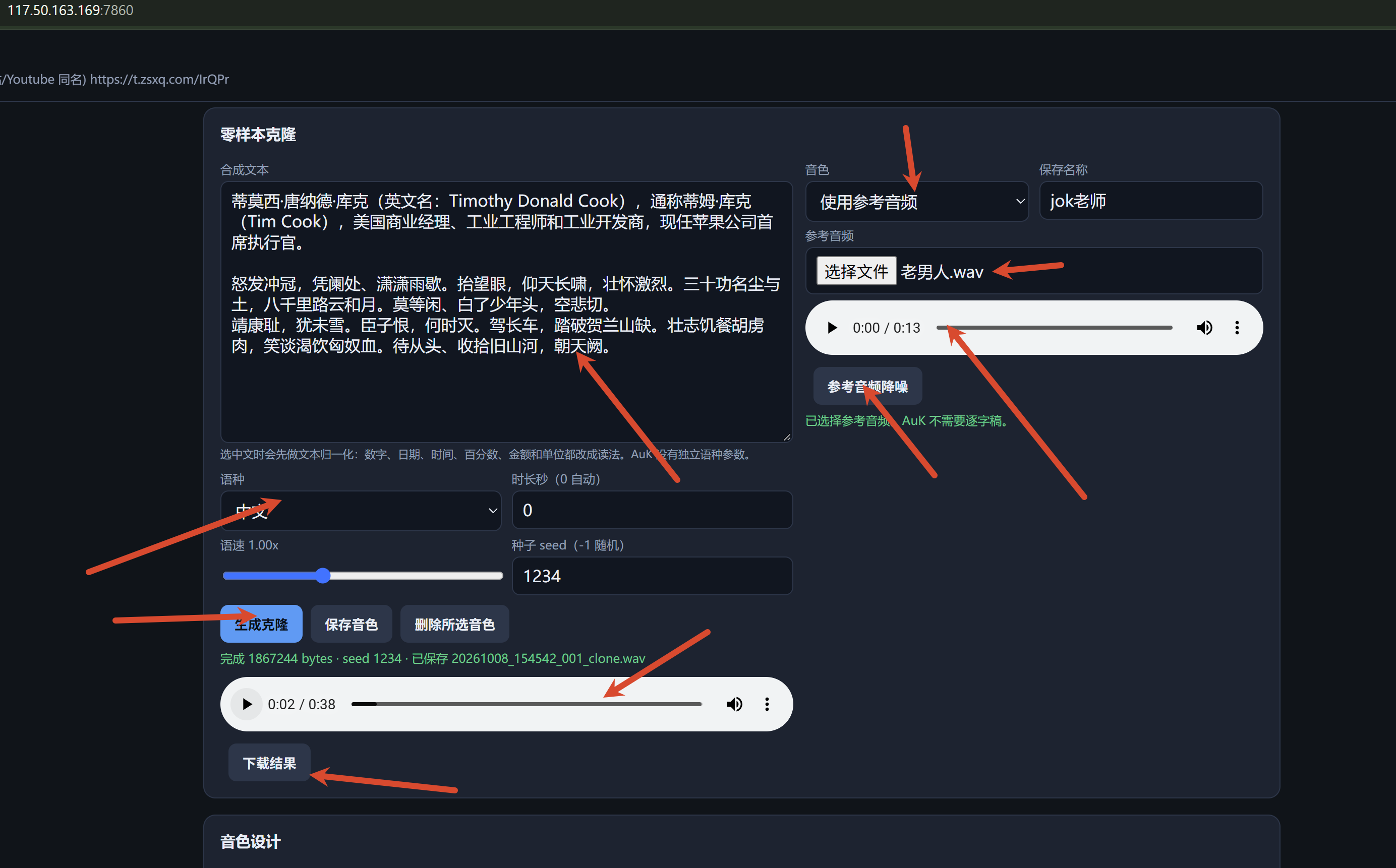1396x868 pixels.
Task: Focus the 合成文本 synthesis text area
Action: [x=506, y=312]
